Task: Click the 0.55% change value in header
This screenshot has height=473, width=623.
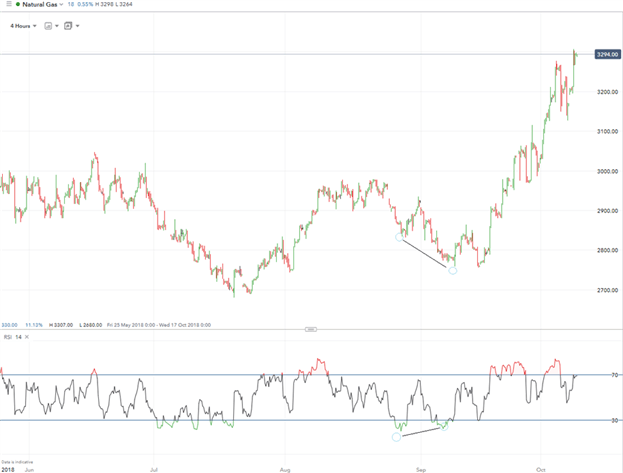Action: pyautogui.click(x=85, y=4)
